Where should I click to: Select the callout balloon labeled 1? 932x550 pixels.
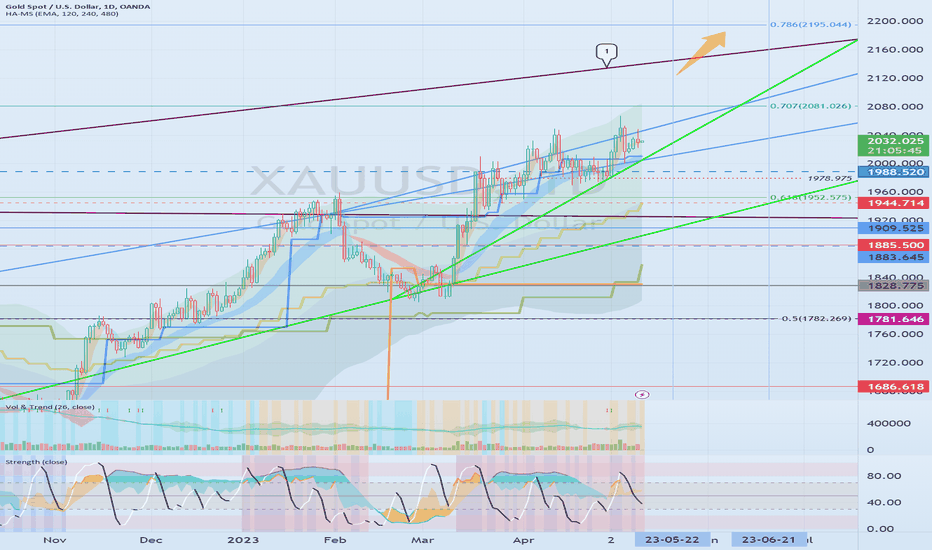coord(606,54)
